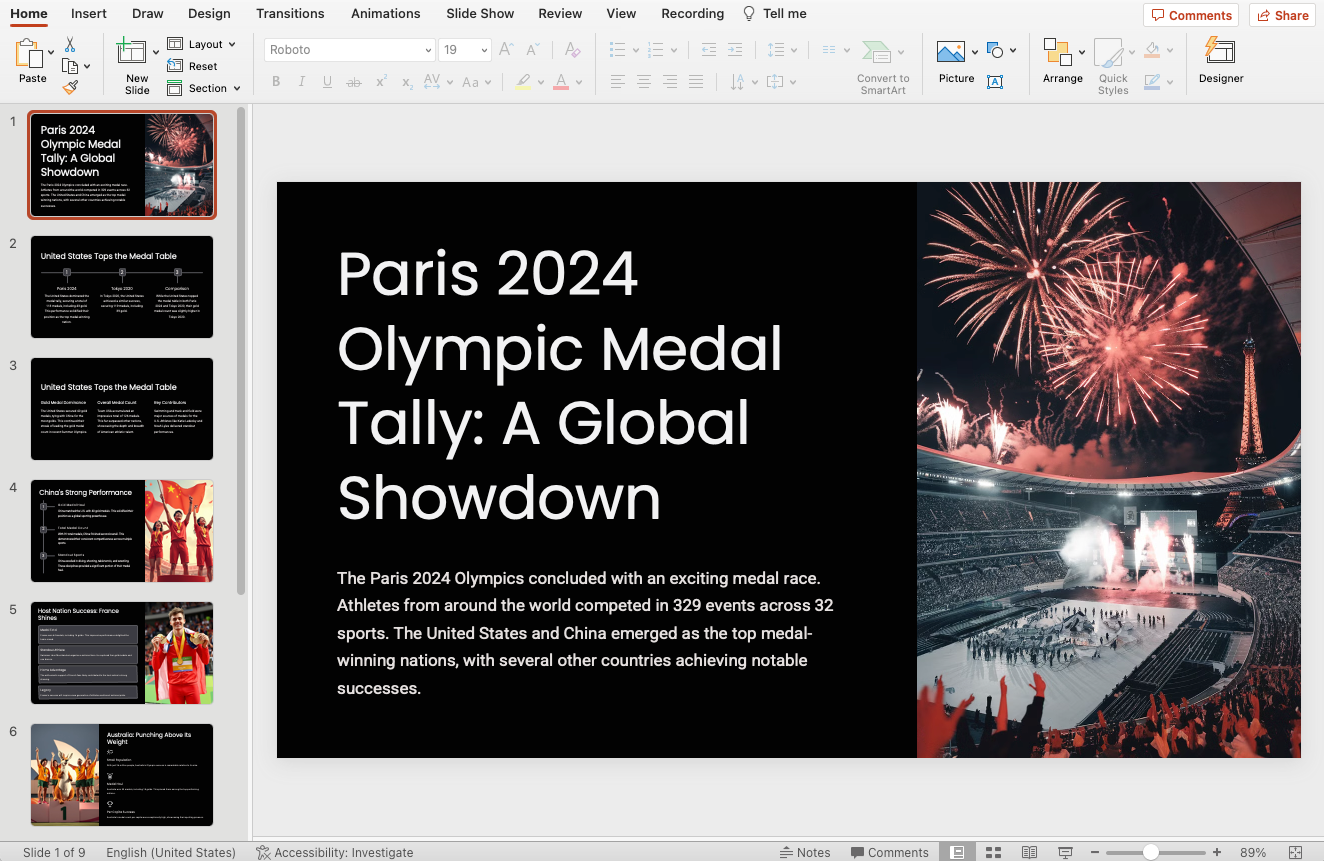1324x861 pixels.
Task: Click the zoom slider handle
Action: pyautogui.click(x=1151, y=852)
